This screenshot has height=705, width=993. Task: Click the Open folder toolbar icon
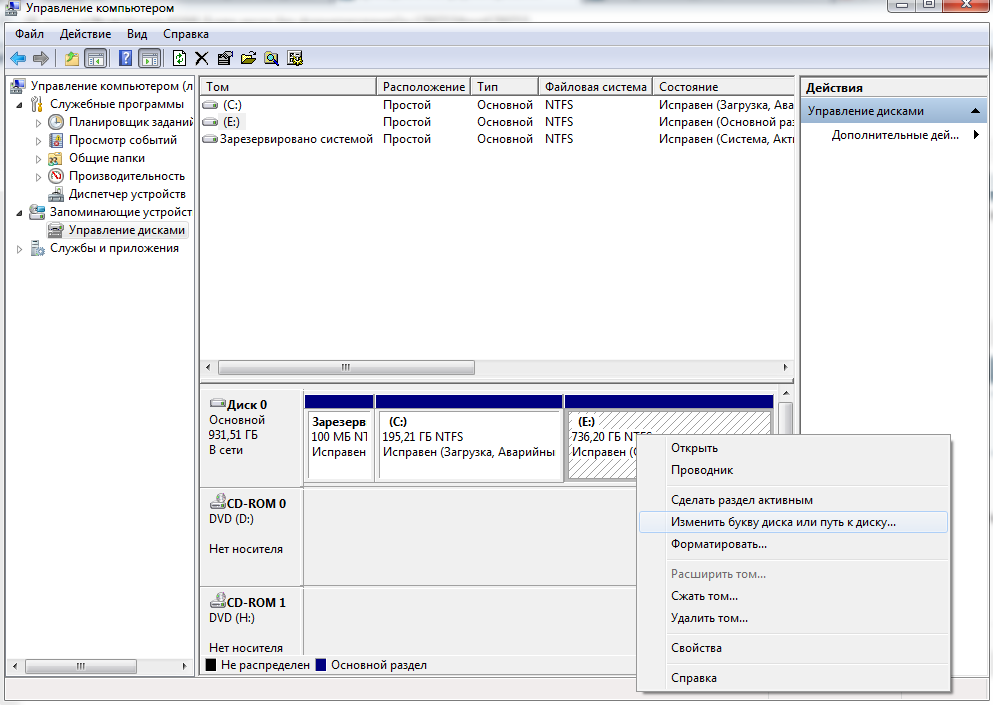[248, 59]
